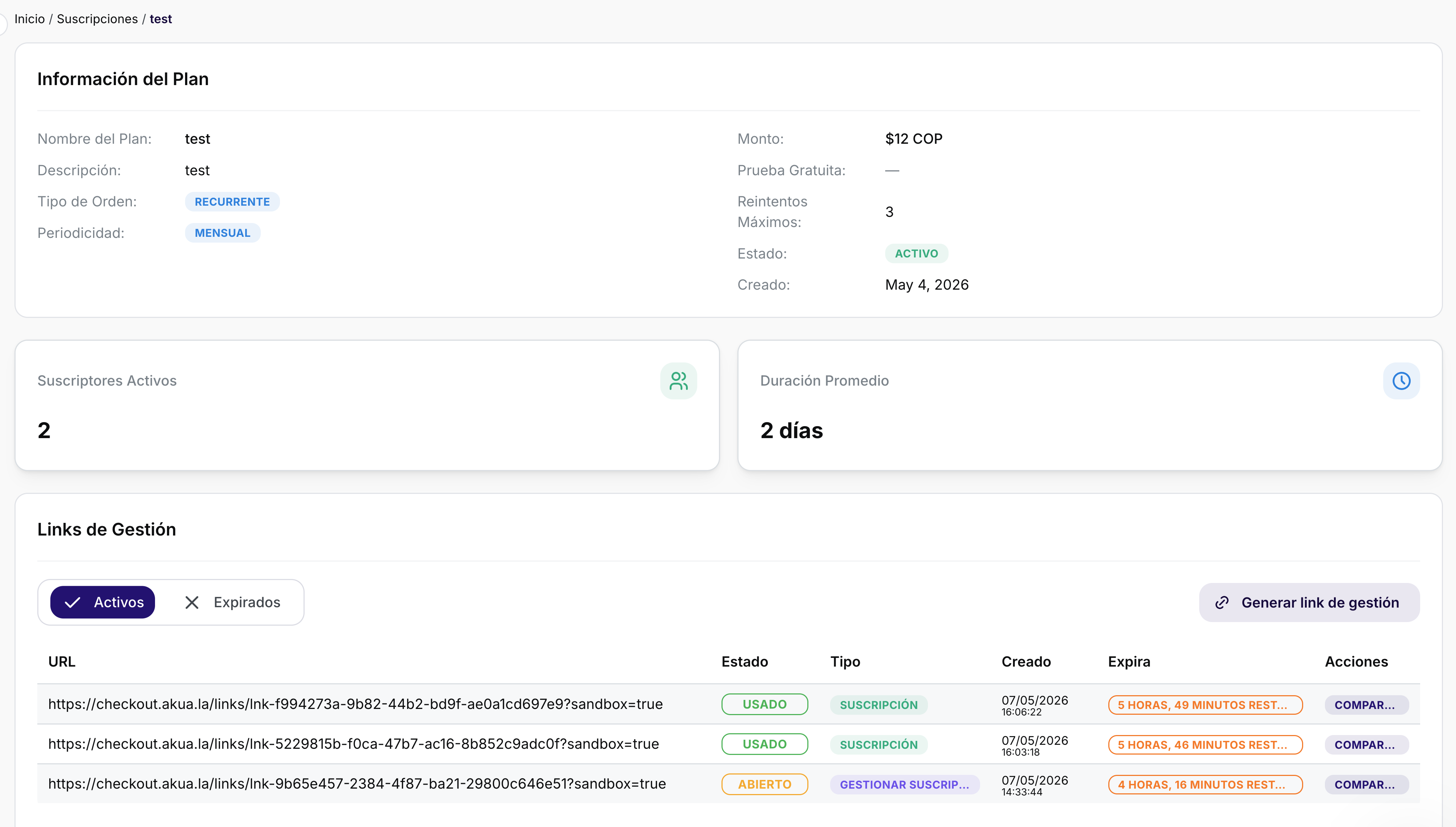Click the ACTIVO plan status badge
The width and height of the screenshot is (1456, 827).
pos(916,253)
